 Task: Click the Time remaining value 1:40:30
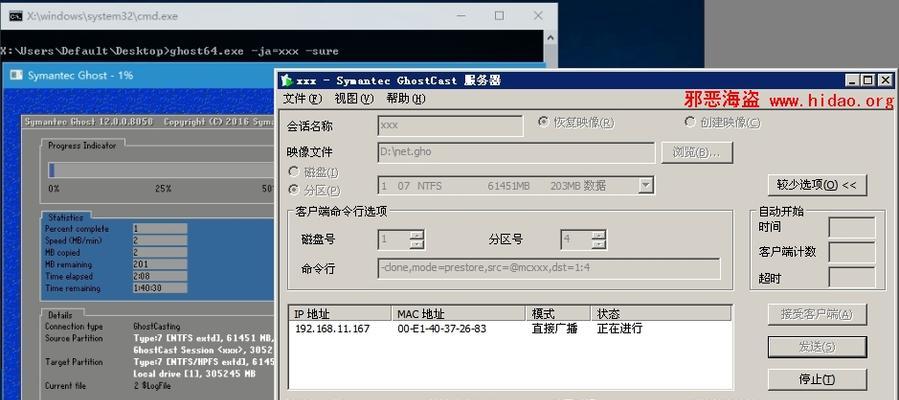click(159, 288)
